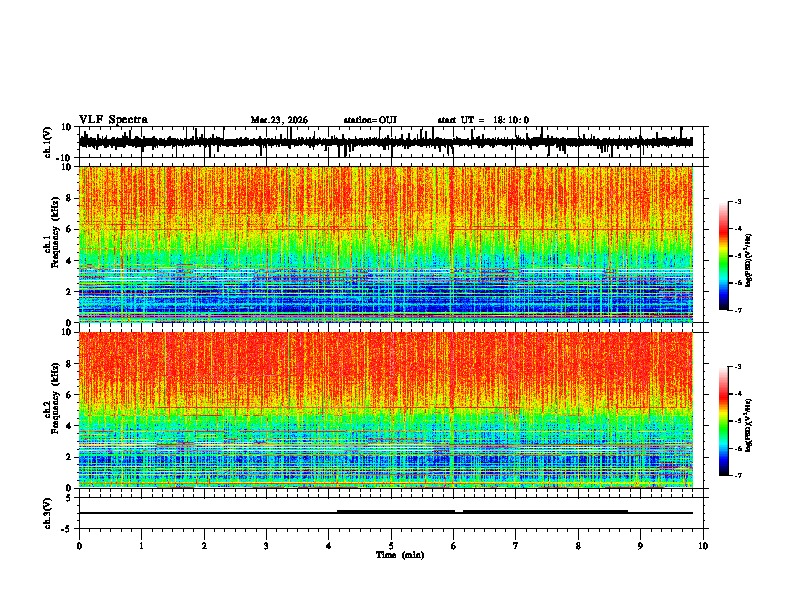Select the date text "Mar.23, 2026"
The image size is (792, 612).
(x=279, y=120)
